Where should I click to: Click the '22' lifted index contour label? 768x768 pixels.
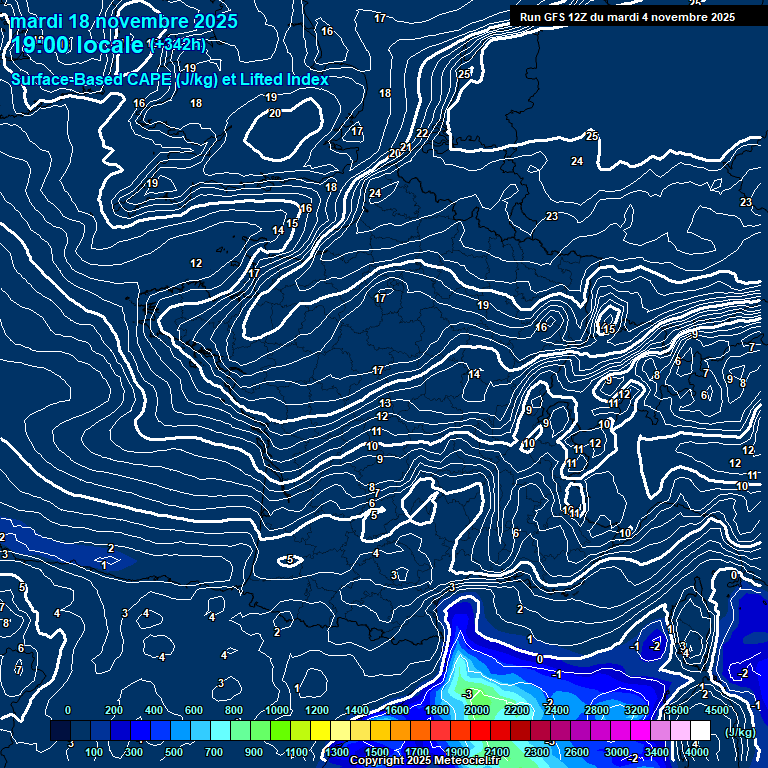point(422,133)
